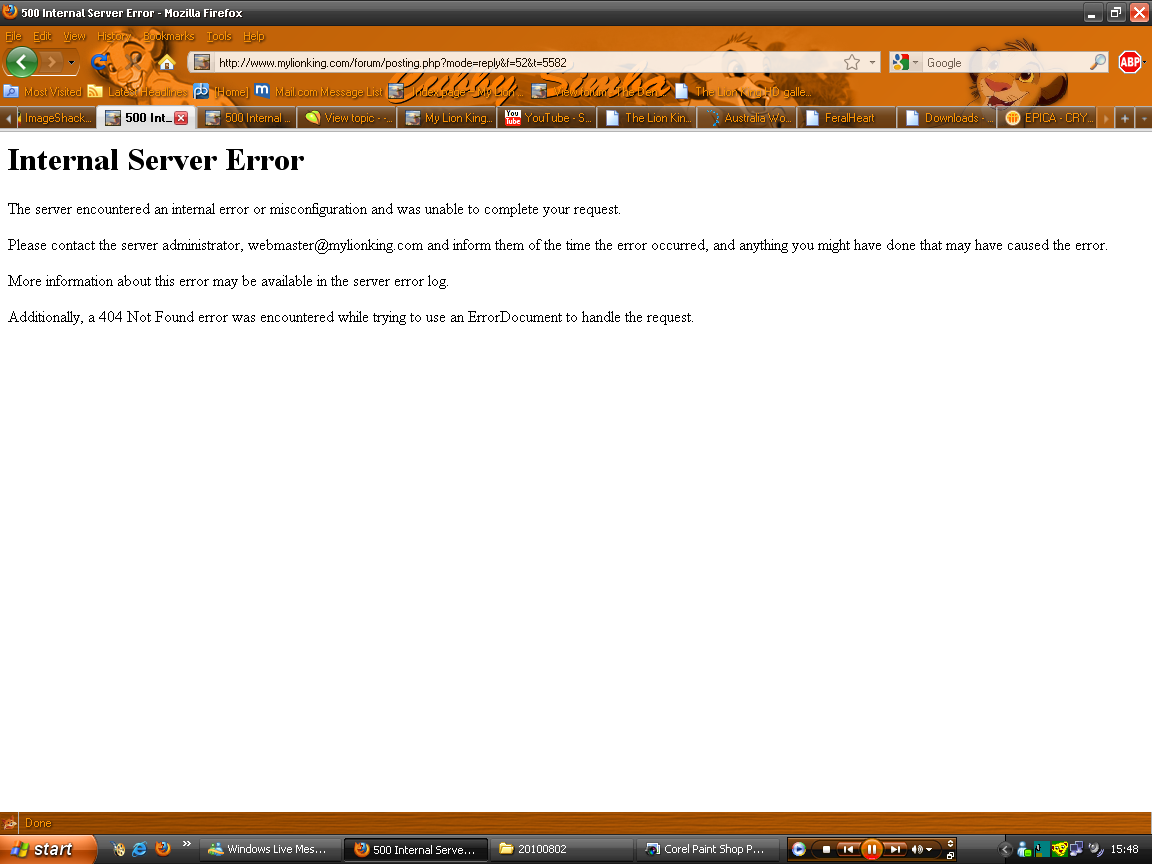Click the green Back navigation button
The image size is (1152, 864).
(x=21, y=62)
